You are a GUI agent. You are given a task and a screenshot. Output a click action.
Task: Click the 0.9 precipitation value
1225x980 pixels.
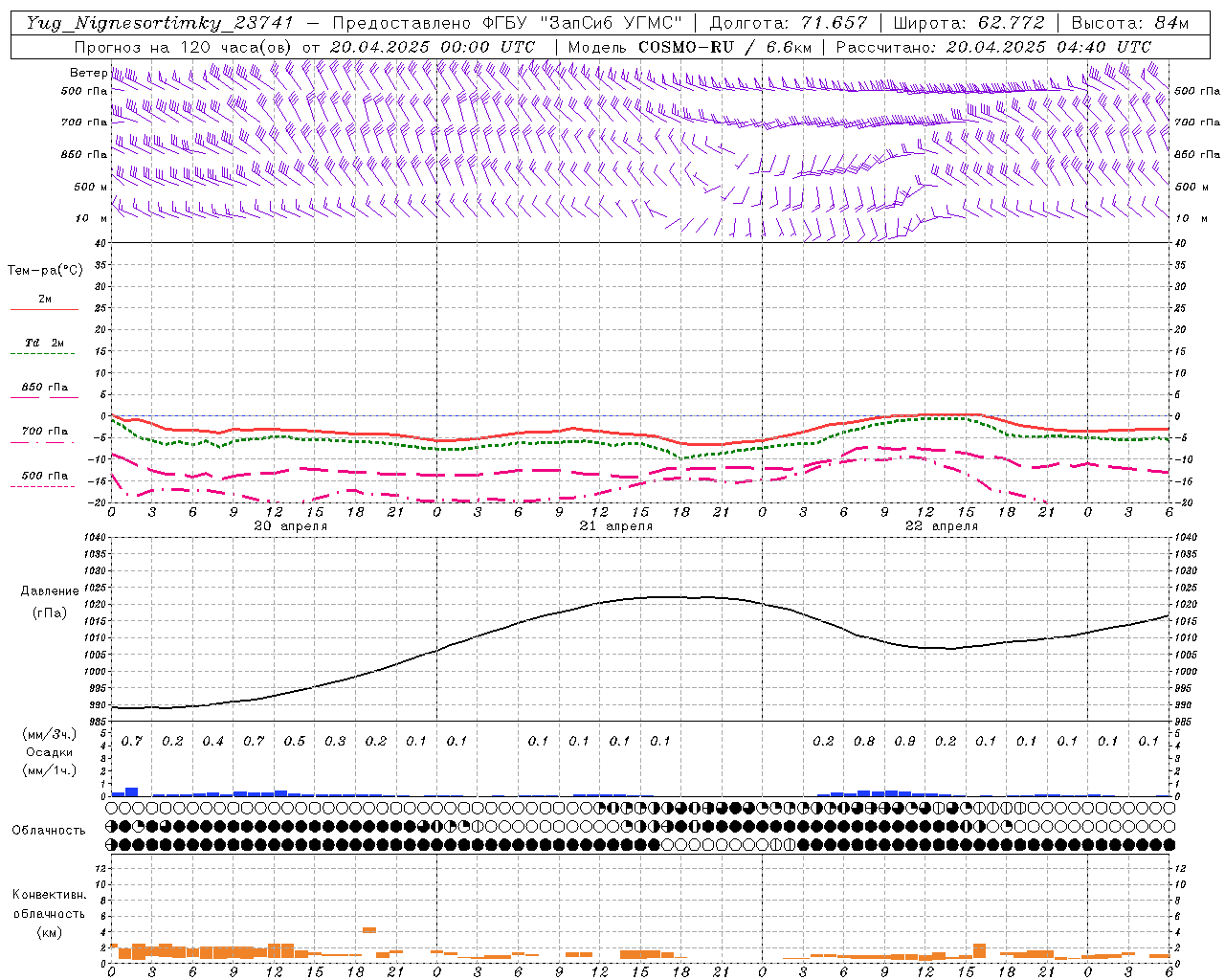click(x=904, y=742)
